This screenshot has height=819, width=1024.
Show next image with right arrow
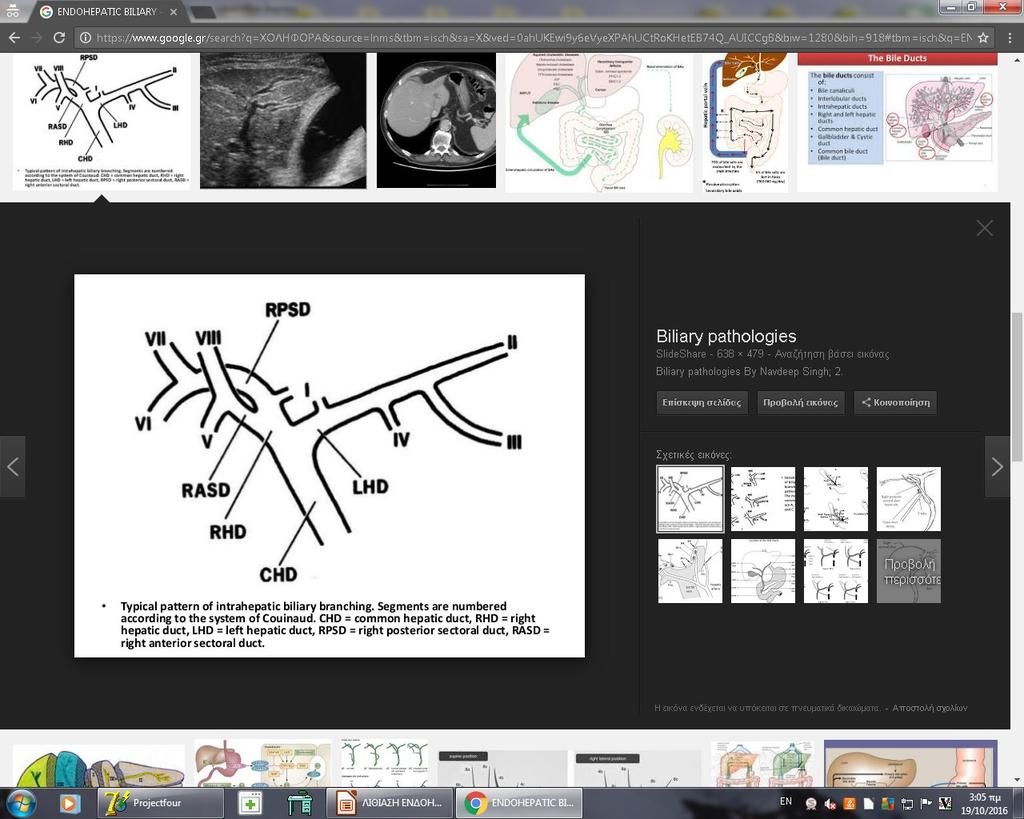pos(997,467)
